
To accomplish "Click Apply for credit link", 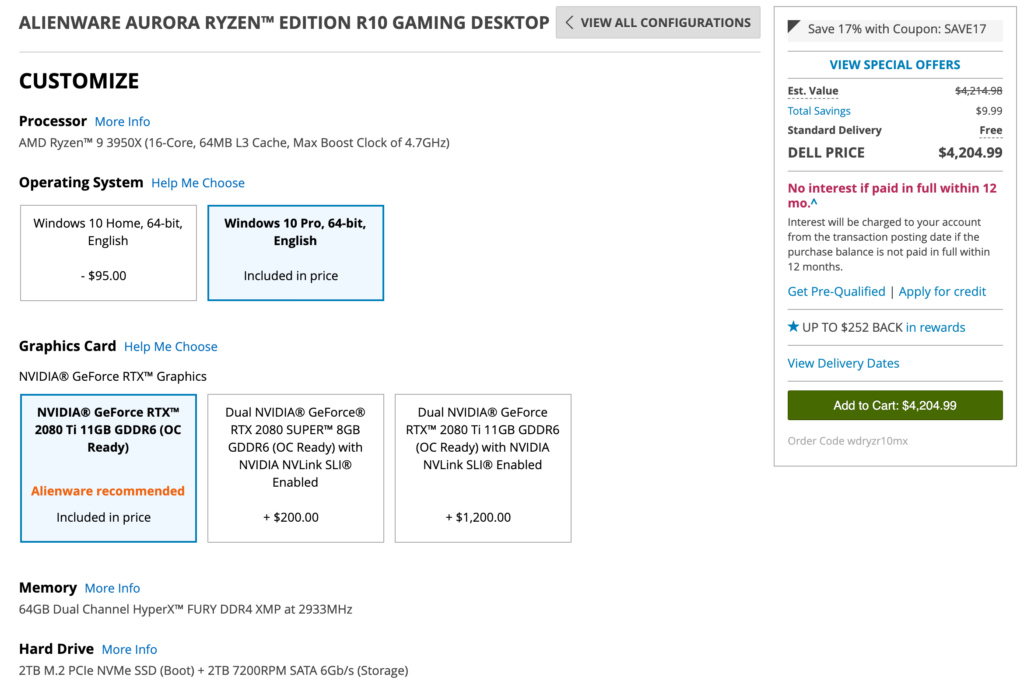I will point(942,292).
